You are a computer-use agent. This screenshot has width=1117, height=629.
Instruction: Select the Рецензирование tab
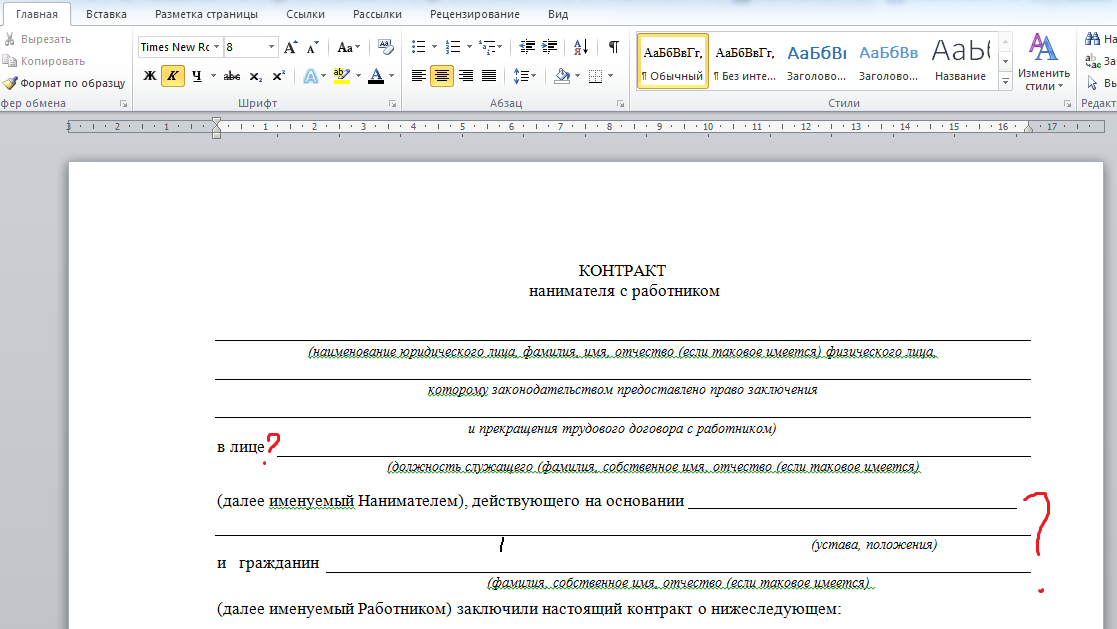(474, 14)
